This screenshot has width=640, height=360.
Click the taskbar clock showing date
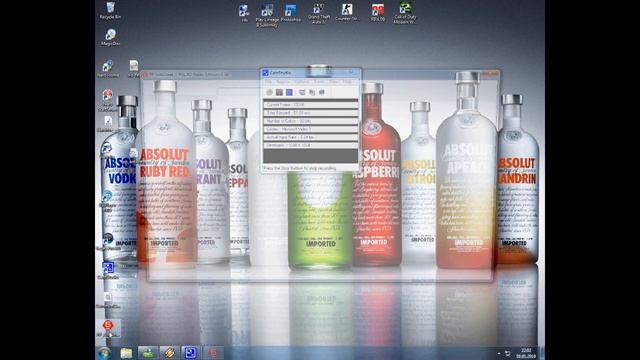pos(526,353)
